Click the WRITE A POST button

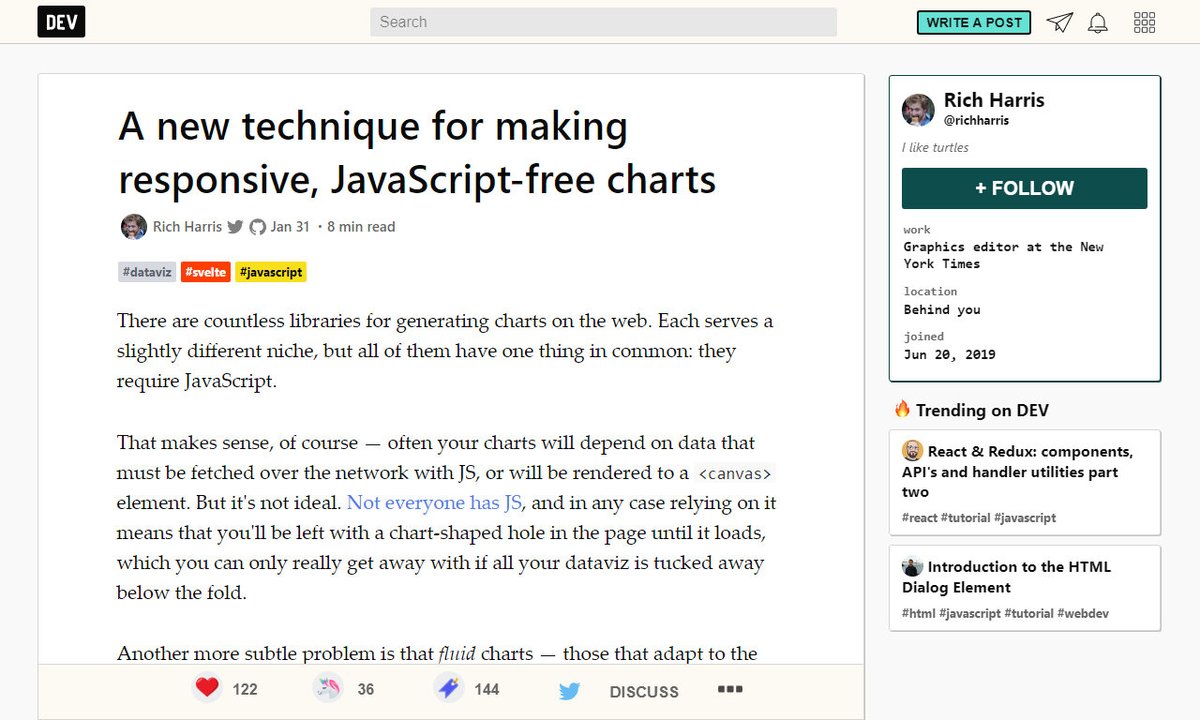pos(974,22)
